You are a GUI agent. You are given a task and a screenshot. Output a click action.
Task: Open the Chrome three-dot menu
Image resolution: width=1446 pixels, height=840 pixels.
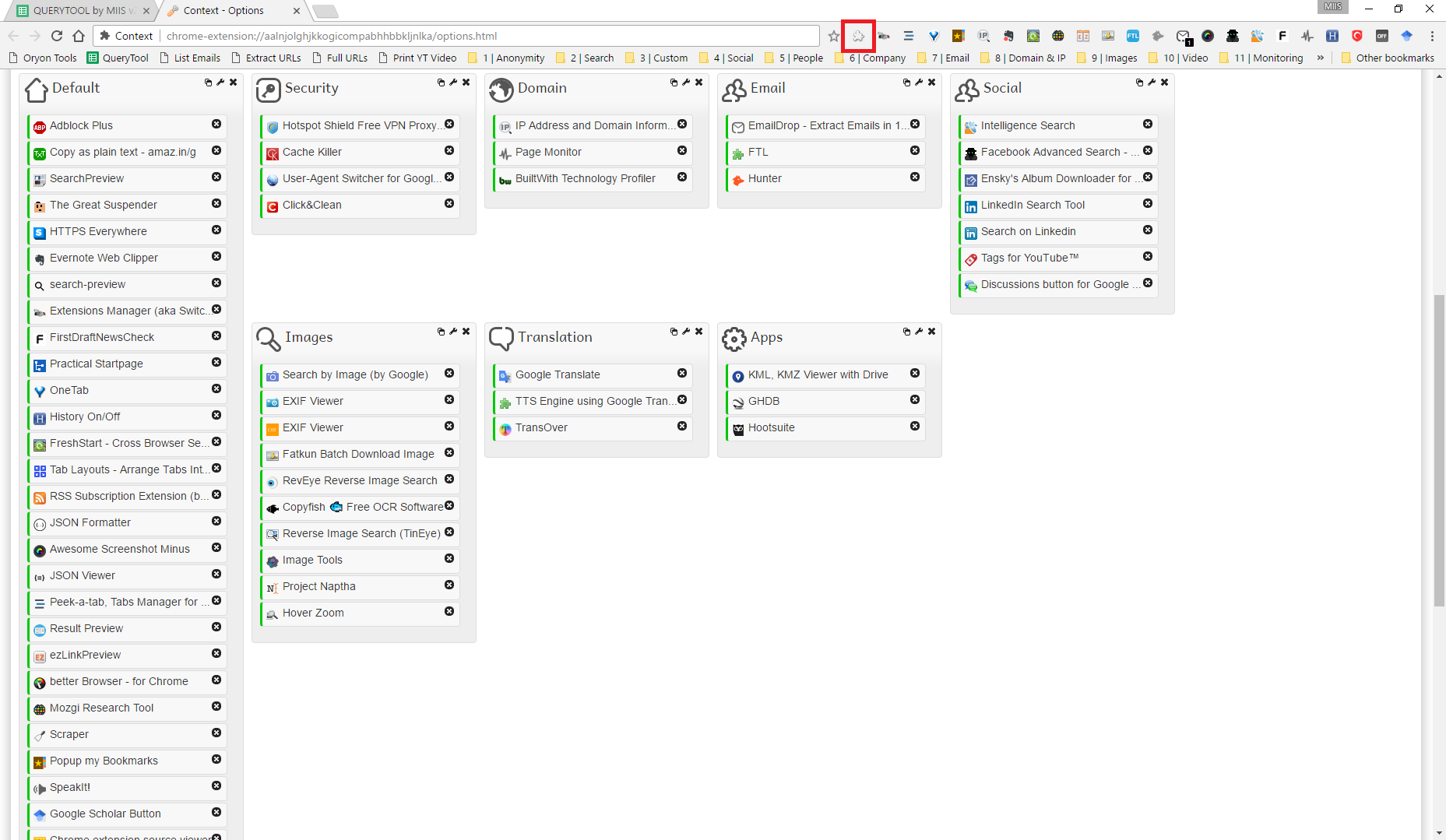[x=1432, y=36]
